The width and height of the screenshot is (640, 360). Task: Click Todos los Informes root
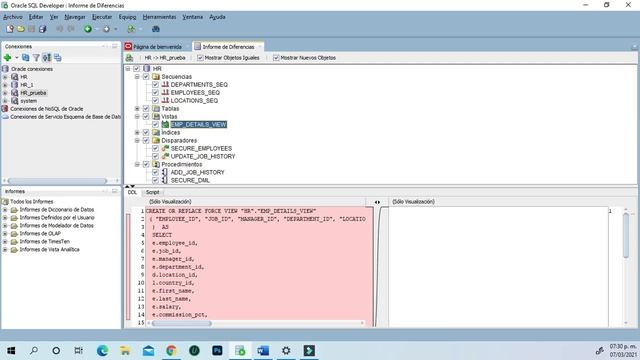[x=31, y=202]
